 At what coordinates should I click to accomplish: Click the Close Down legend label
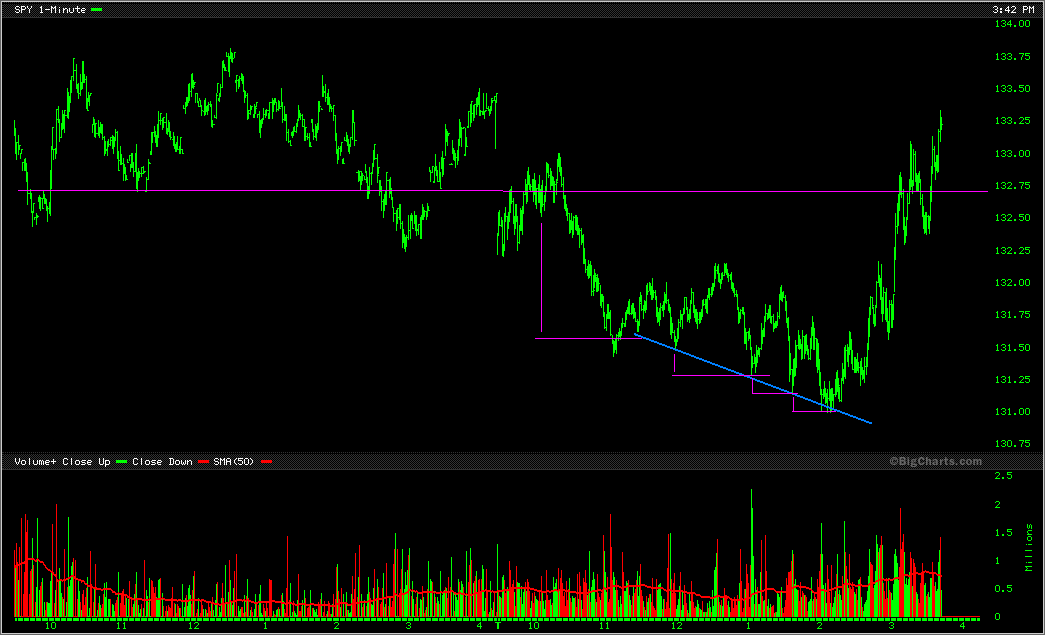(162, 462)
